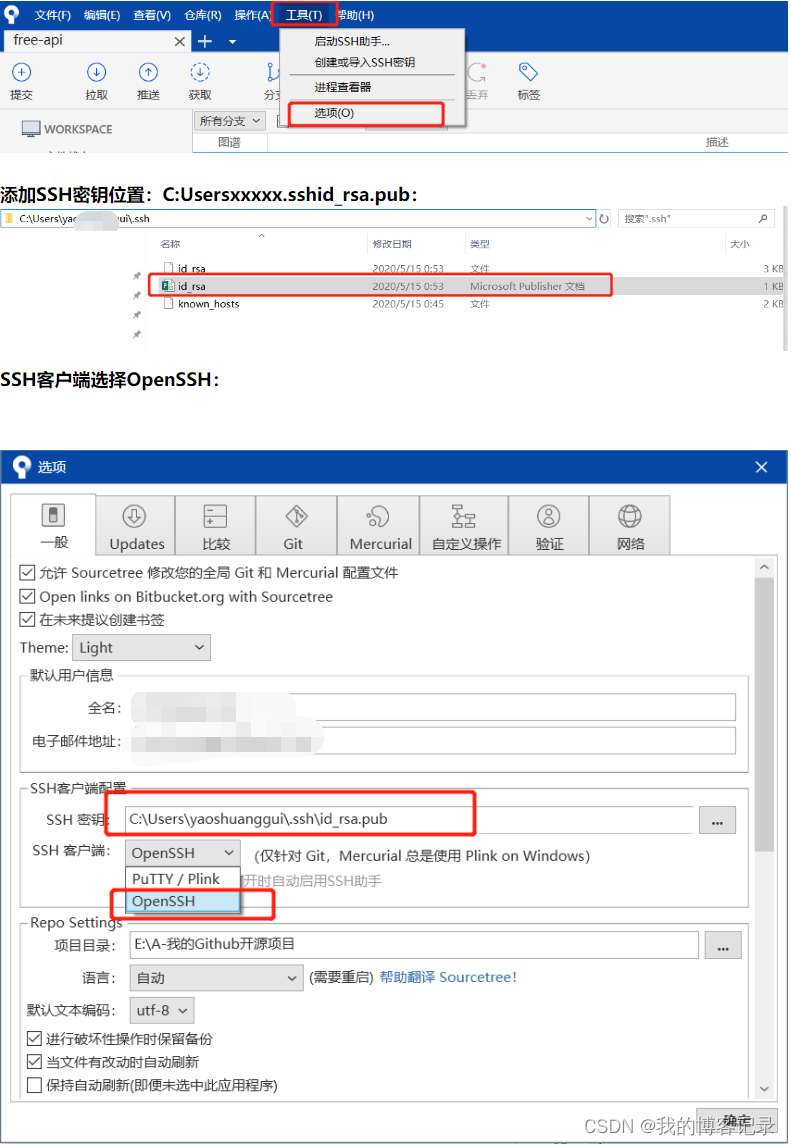Toggle 在未来提议创建书签 checkbox

27,620
